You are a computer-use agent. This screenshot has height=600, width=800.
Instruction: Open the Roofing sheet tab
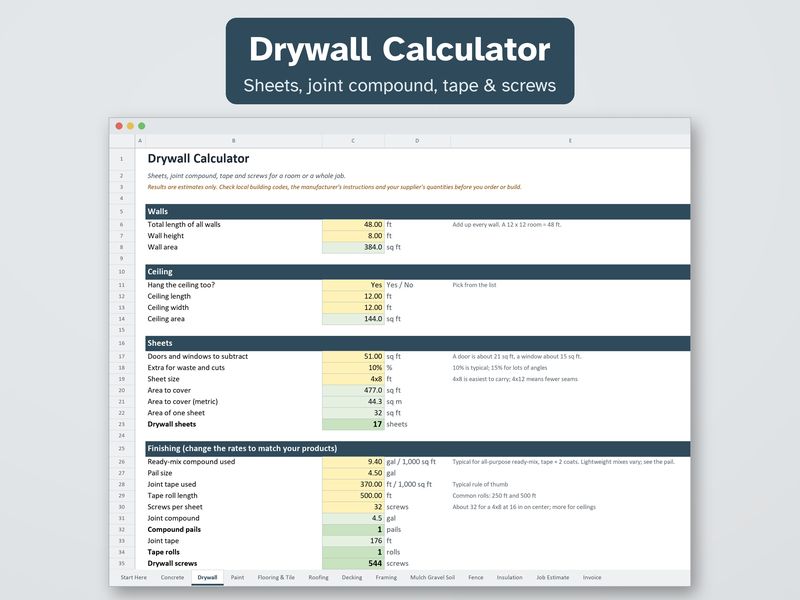click(x=318, y=578)
